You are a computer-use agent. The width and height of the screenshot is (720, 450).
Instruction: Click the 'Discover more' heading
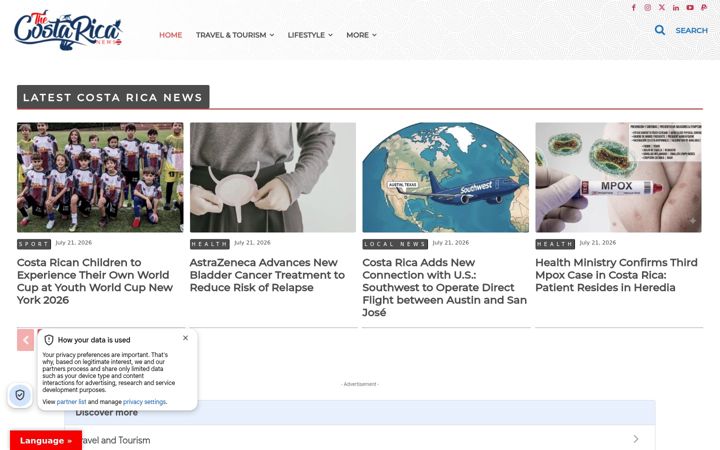click(107, 412)
